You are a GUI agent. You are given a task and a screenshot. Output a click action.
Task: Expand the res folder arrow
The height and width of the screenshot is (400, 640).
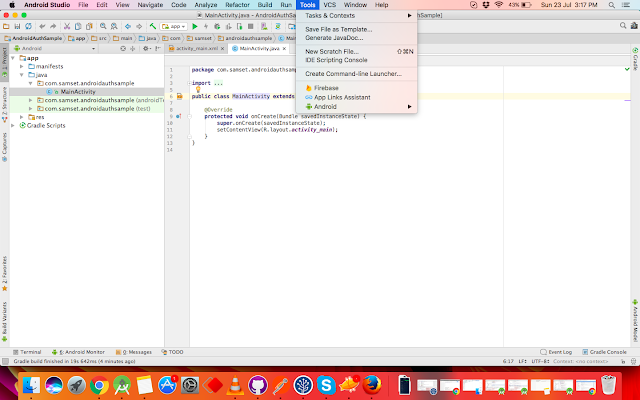(x=22, y=117)
